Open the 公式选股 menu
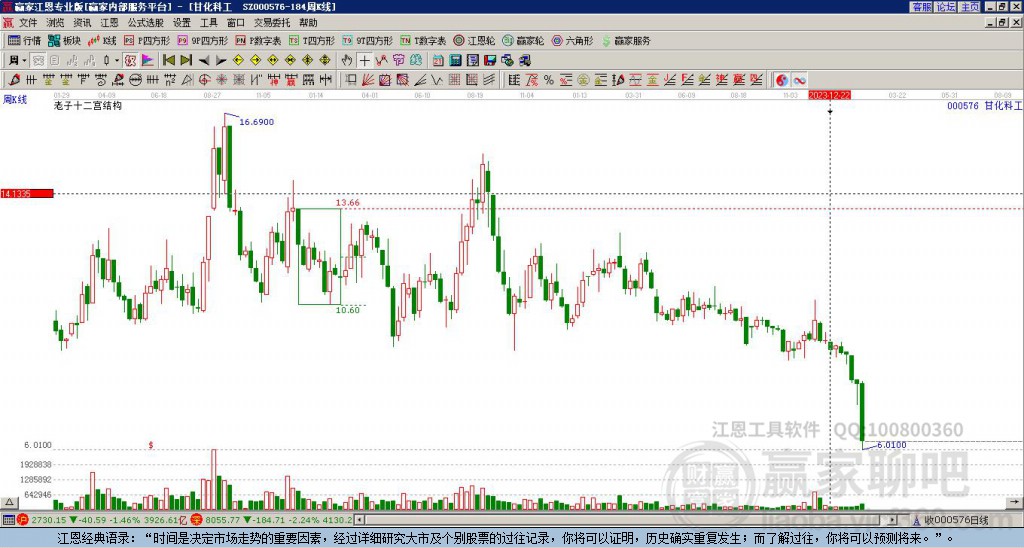 coord(146,23)
